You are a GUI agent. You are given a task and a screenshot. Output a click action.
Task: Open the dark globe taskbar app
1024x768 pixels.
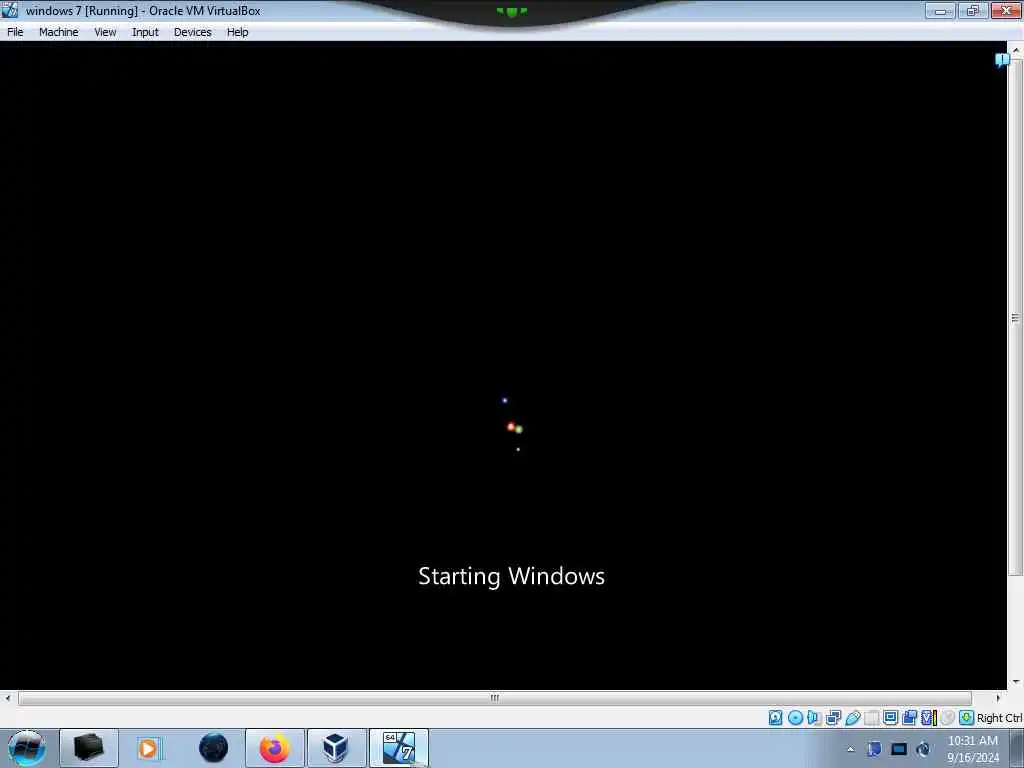(x=213, y=748)
